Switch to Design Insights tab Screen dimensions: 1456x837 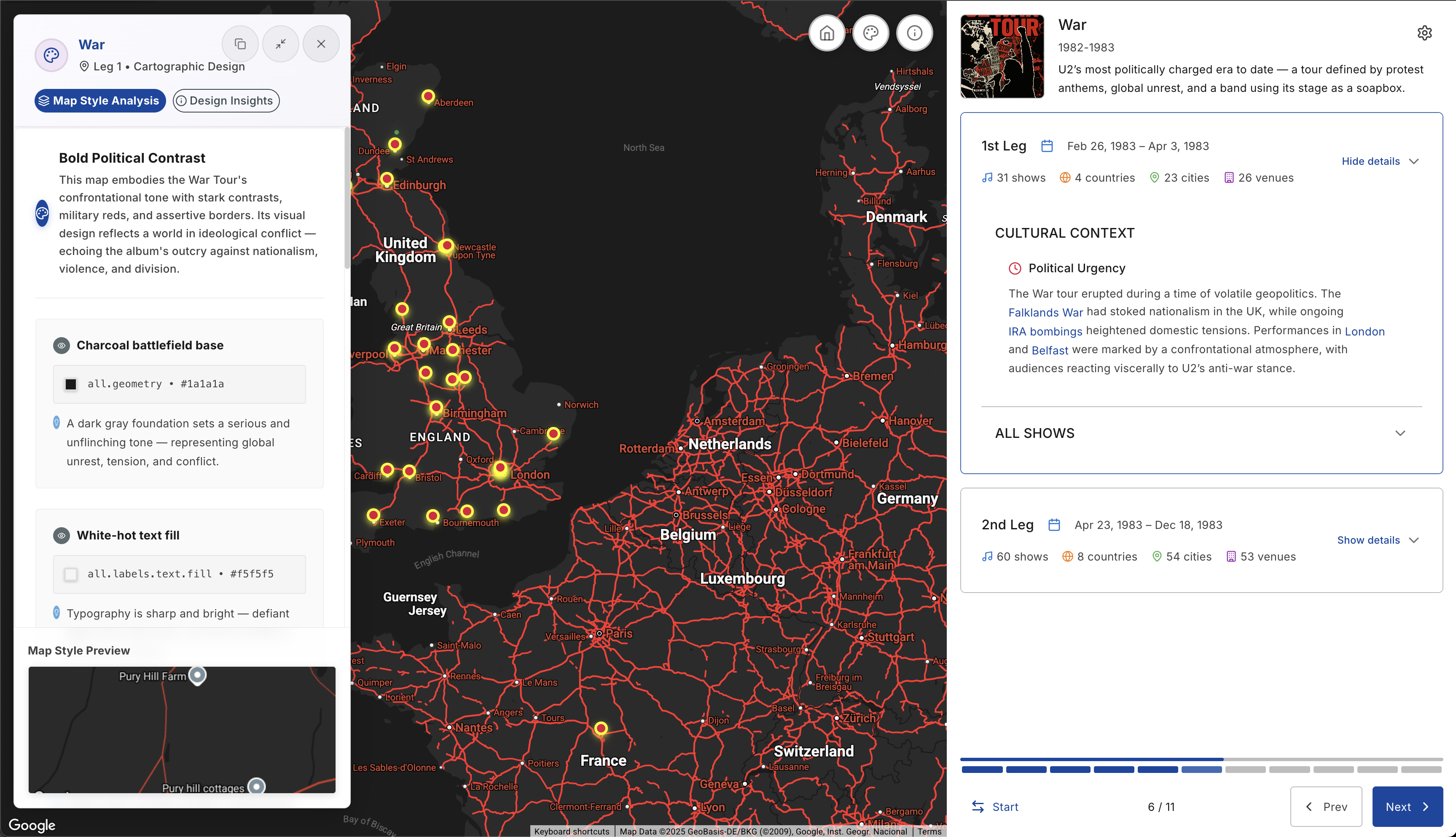(226, 101)
